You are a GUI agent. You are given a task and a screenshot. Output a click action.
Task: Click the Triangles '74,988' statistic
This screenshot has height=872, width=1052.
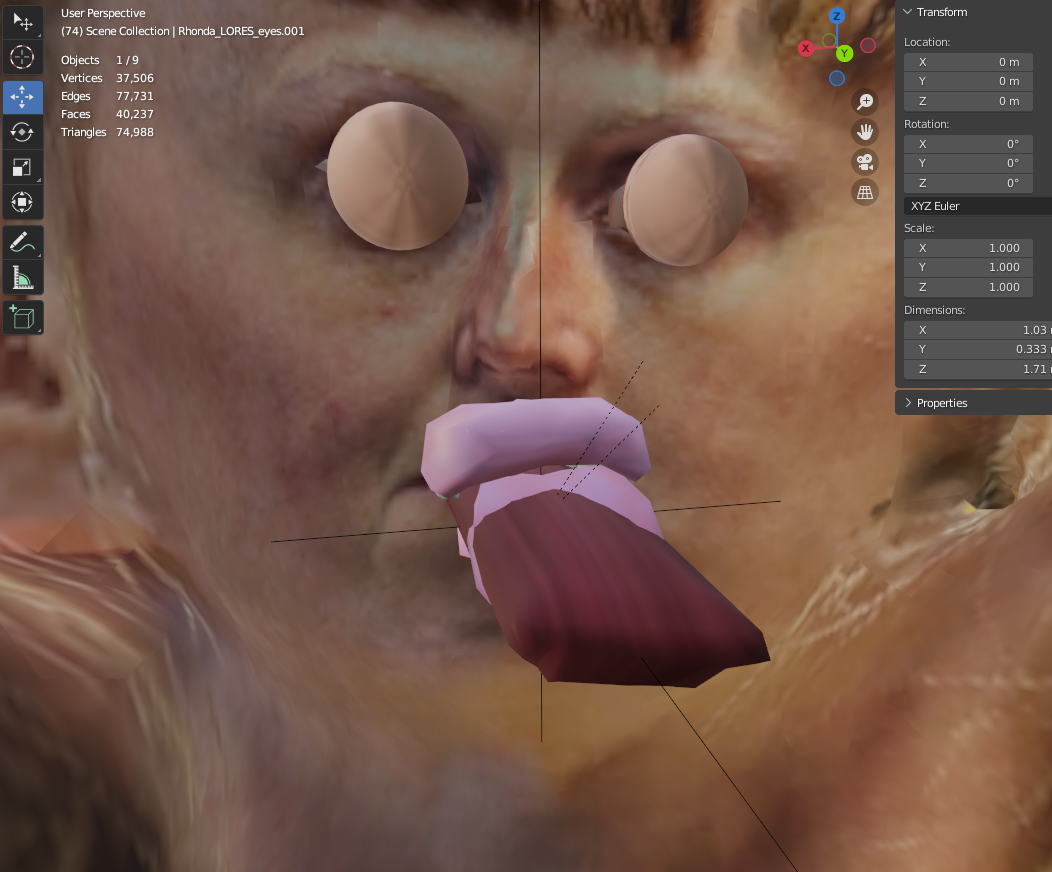point(135,132)
